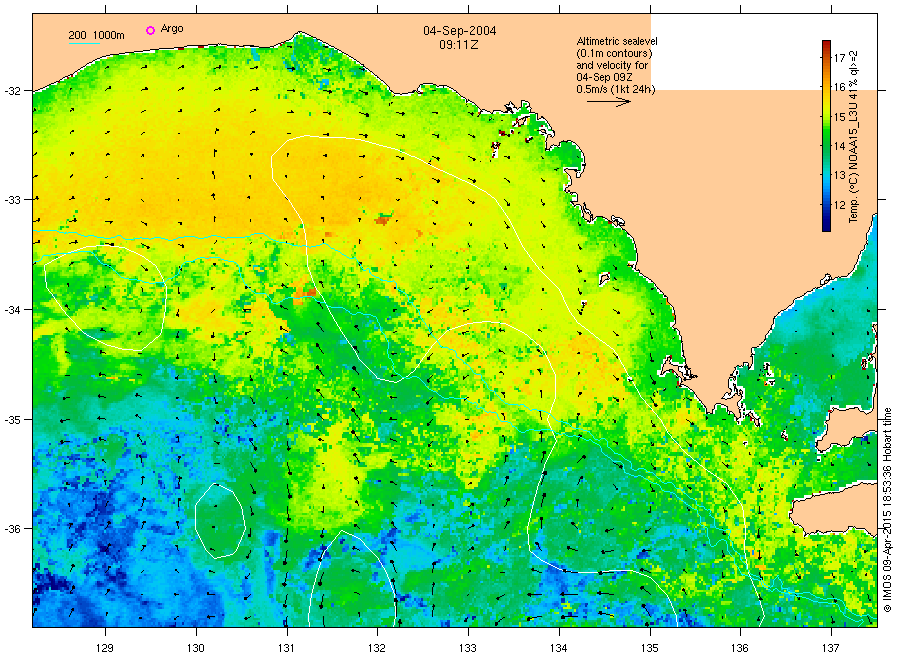
Task: Click the '-36' latitude axis label
Action: point(13,529)
